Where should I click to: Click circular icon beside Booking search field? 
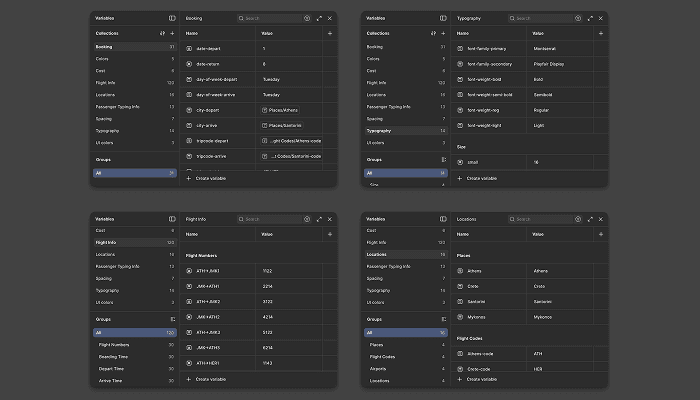[x=307, y=18]
